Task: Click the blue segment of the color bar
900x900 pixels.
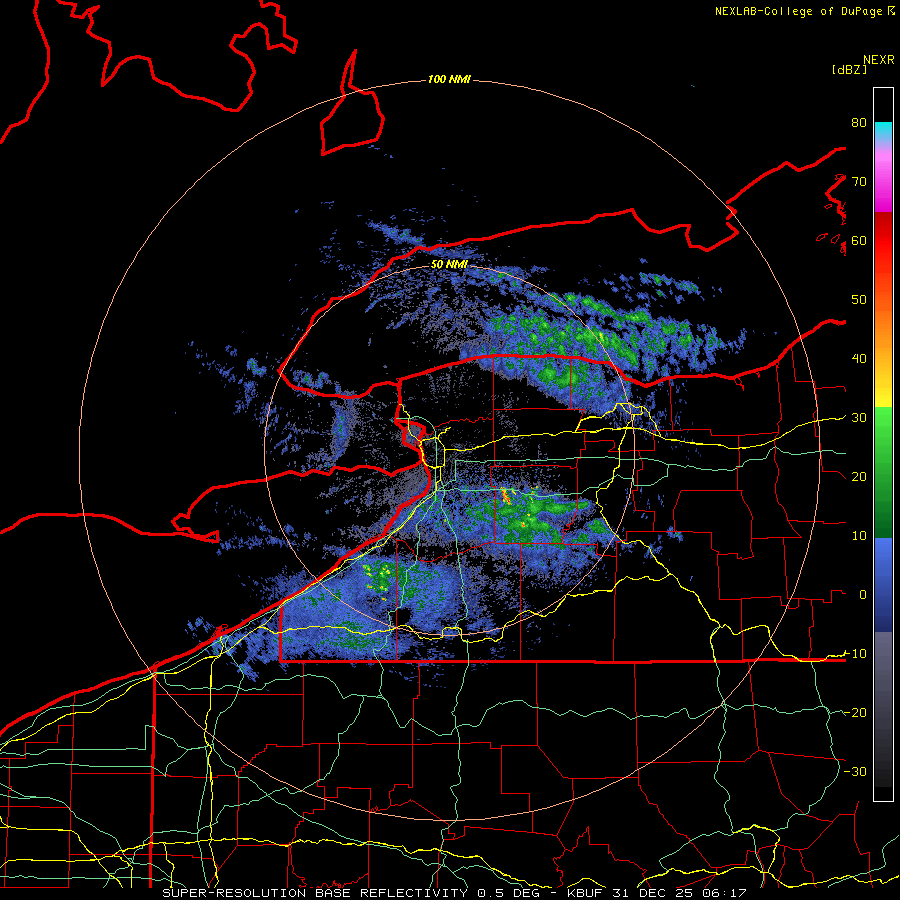Action: click(883, 584)
